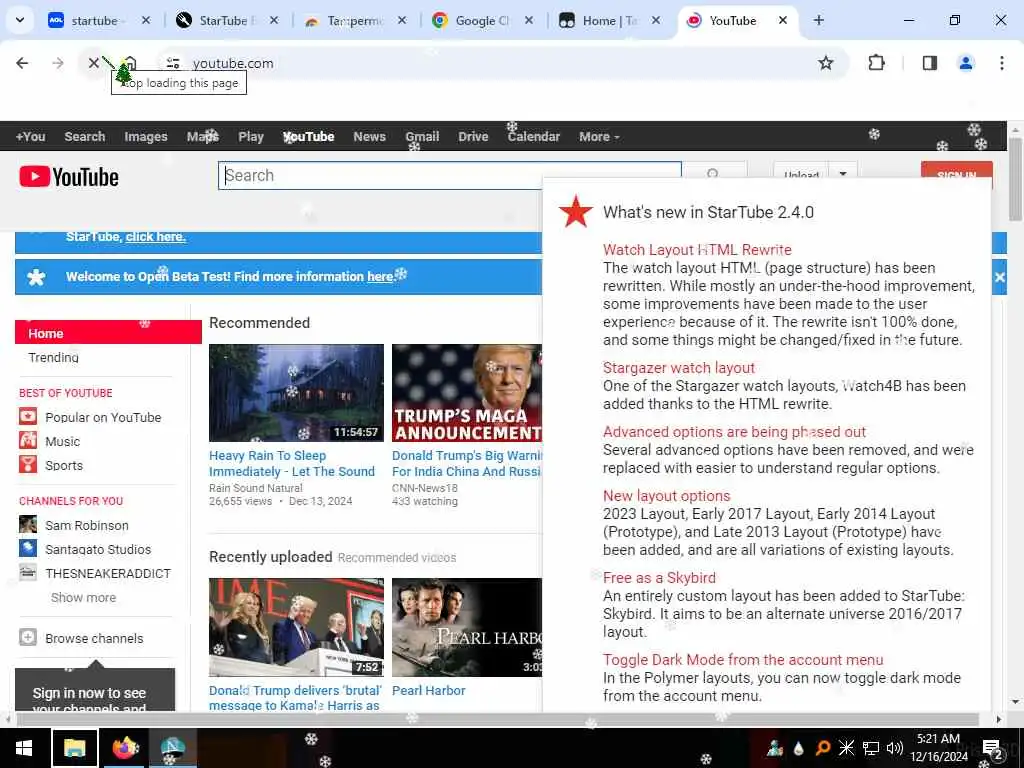Open Firefox from the taskbar
Screen dimensions: 1024x768
(125, 748)
